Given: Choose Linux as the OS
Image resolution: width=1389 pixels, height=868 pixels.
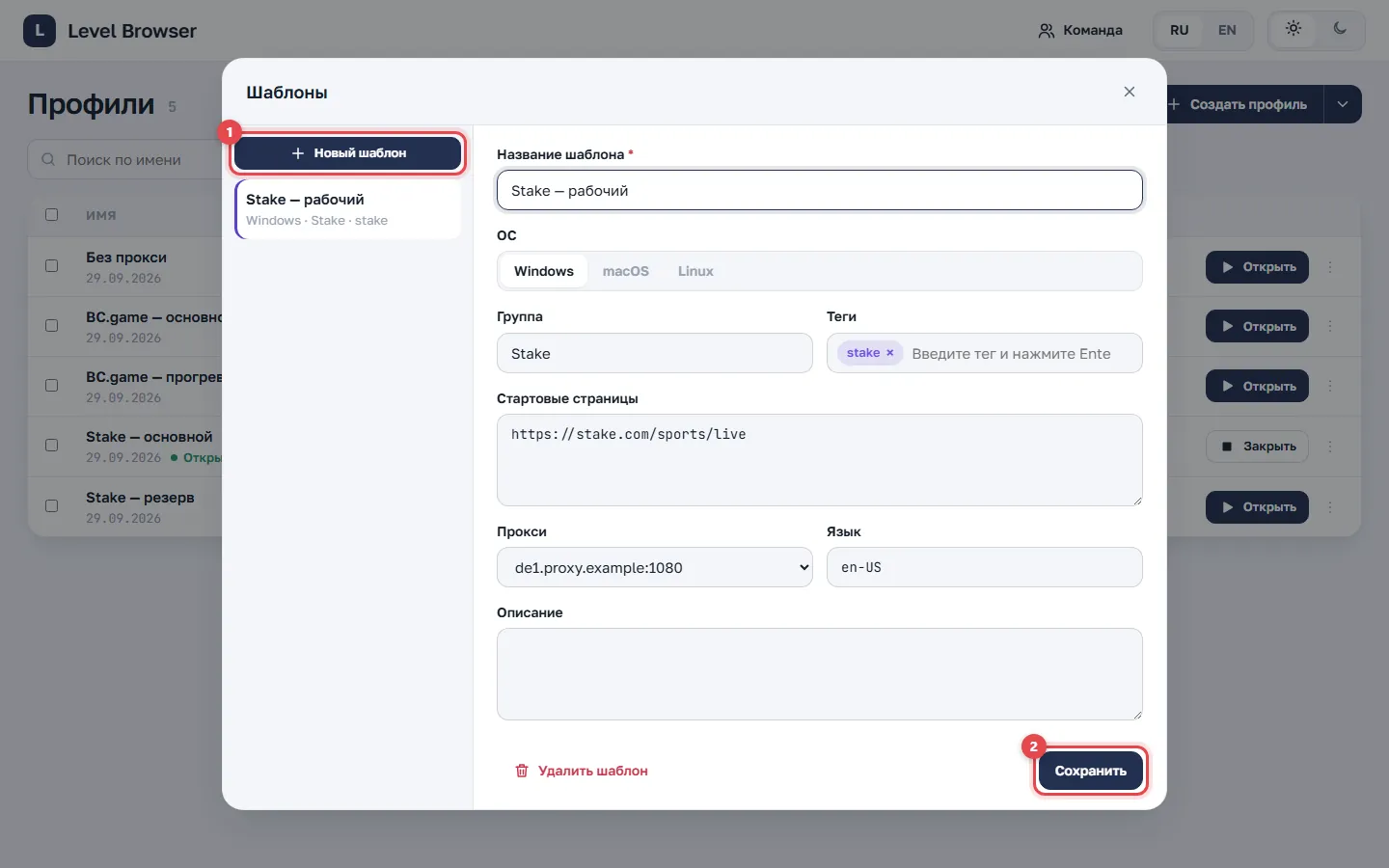Looking at the screenshot, I should click(695, 271).
